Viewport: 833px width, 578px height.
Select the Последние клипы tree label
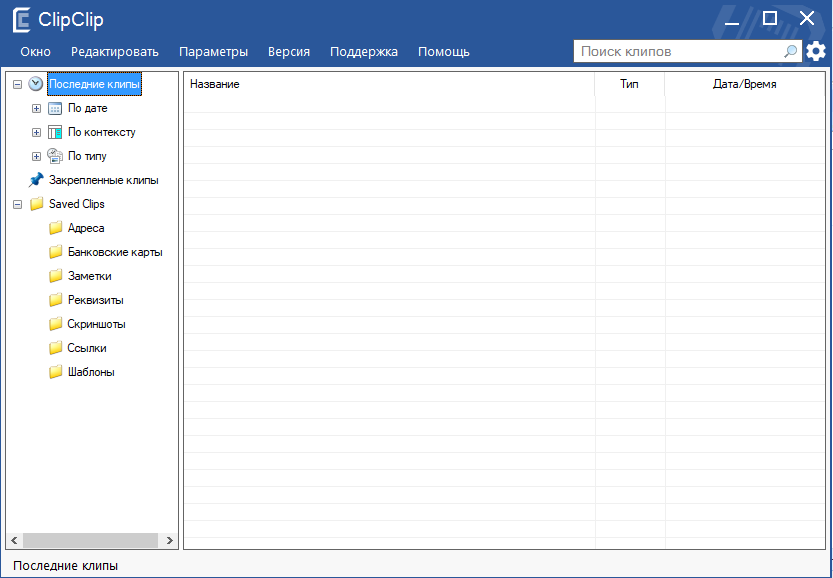click(95, 84)
